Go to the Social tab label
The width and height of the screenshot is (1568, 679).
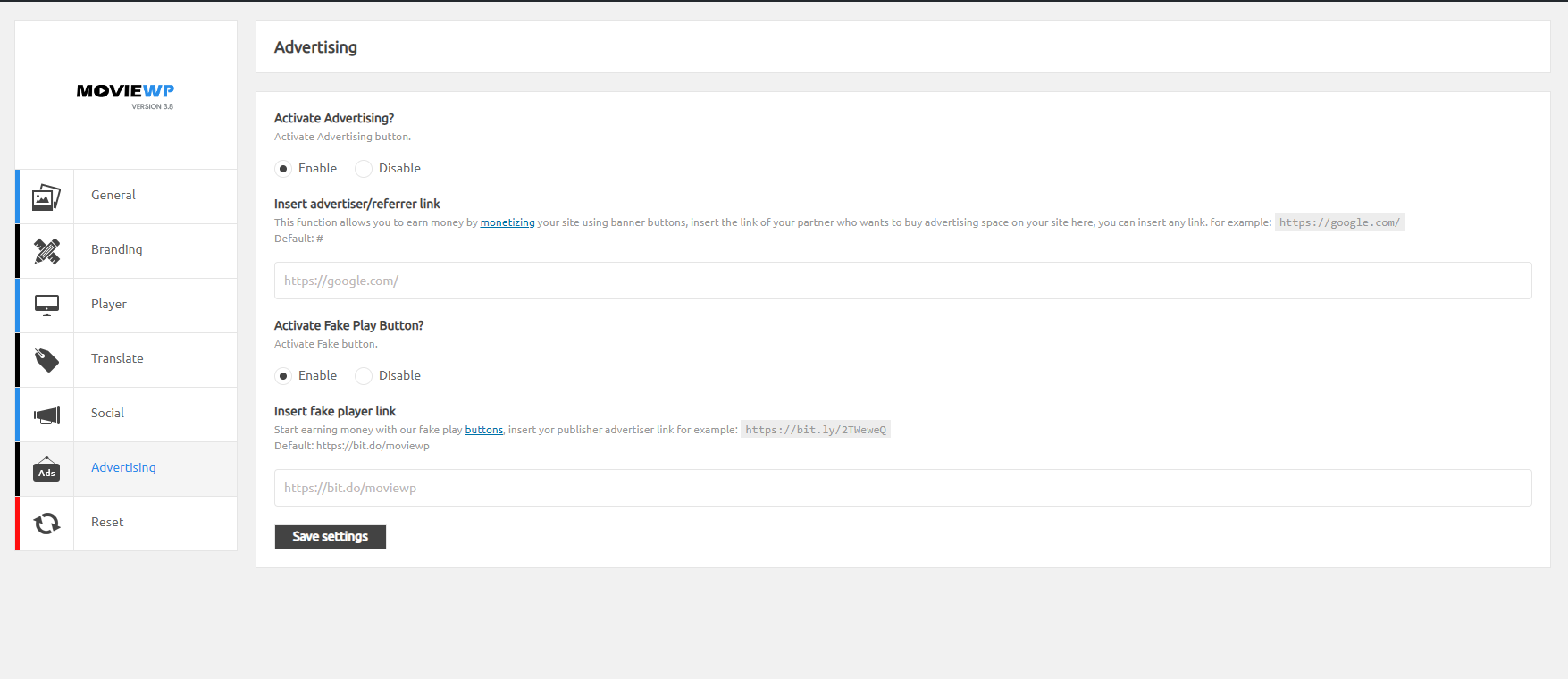click(107, 413)
